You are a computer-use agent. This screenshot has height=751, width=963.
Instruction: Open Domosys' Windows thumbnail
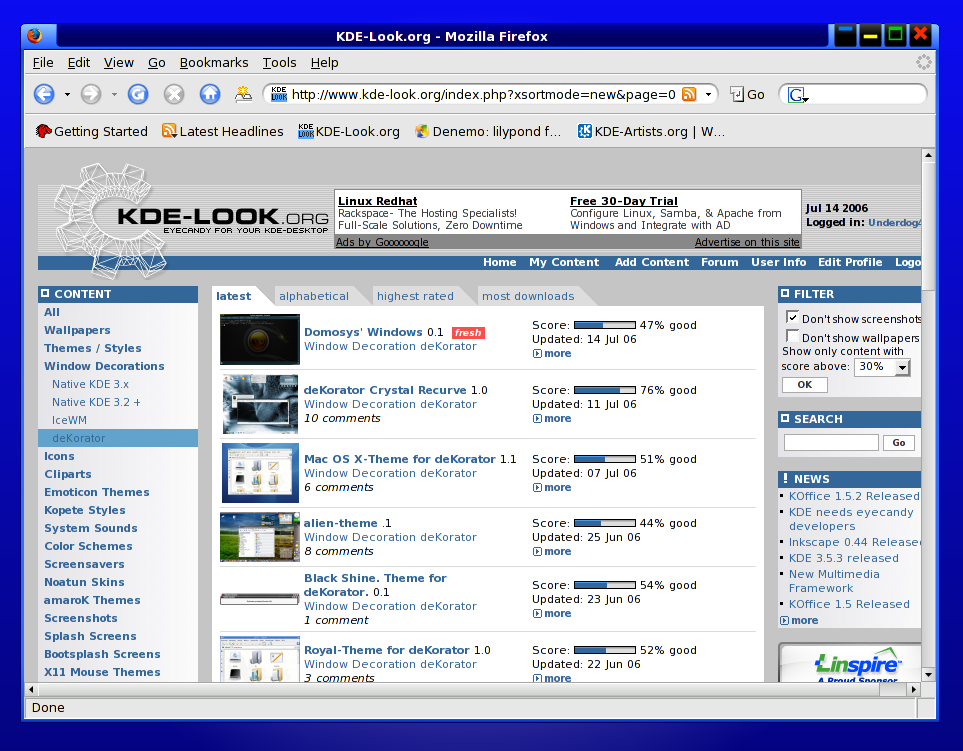(260, 339)
